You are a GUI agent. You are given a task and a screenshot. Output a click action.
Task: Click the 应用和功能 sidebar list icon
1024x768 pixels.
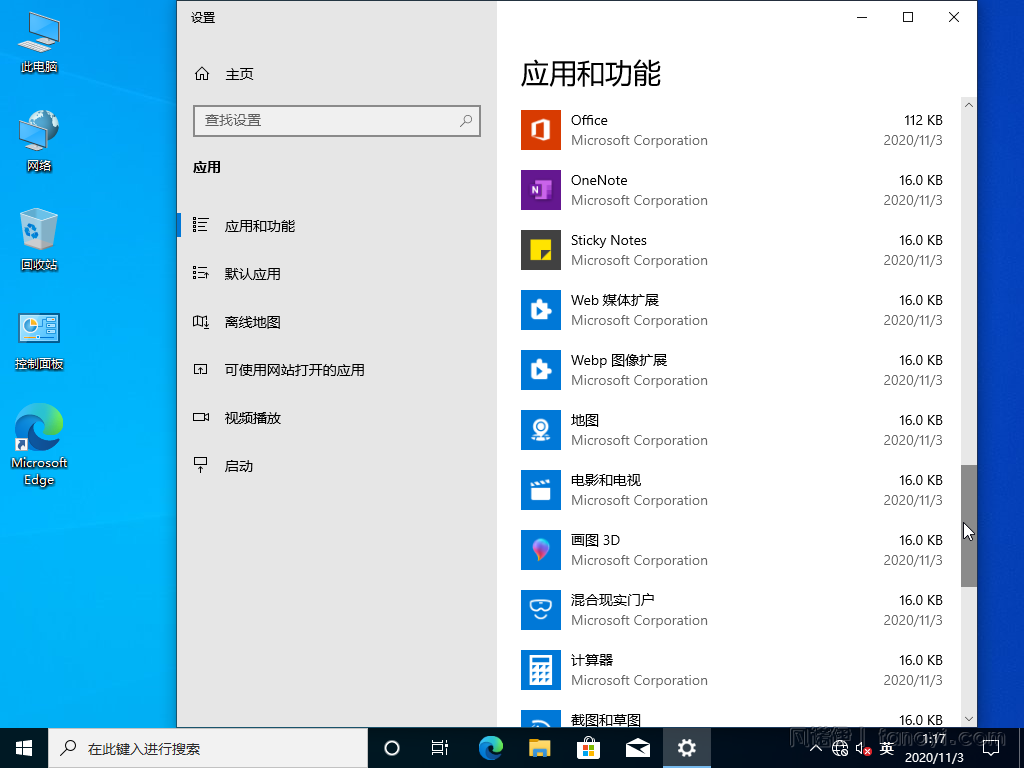click(200, 225)
